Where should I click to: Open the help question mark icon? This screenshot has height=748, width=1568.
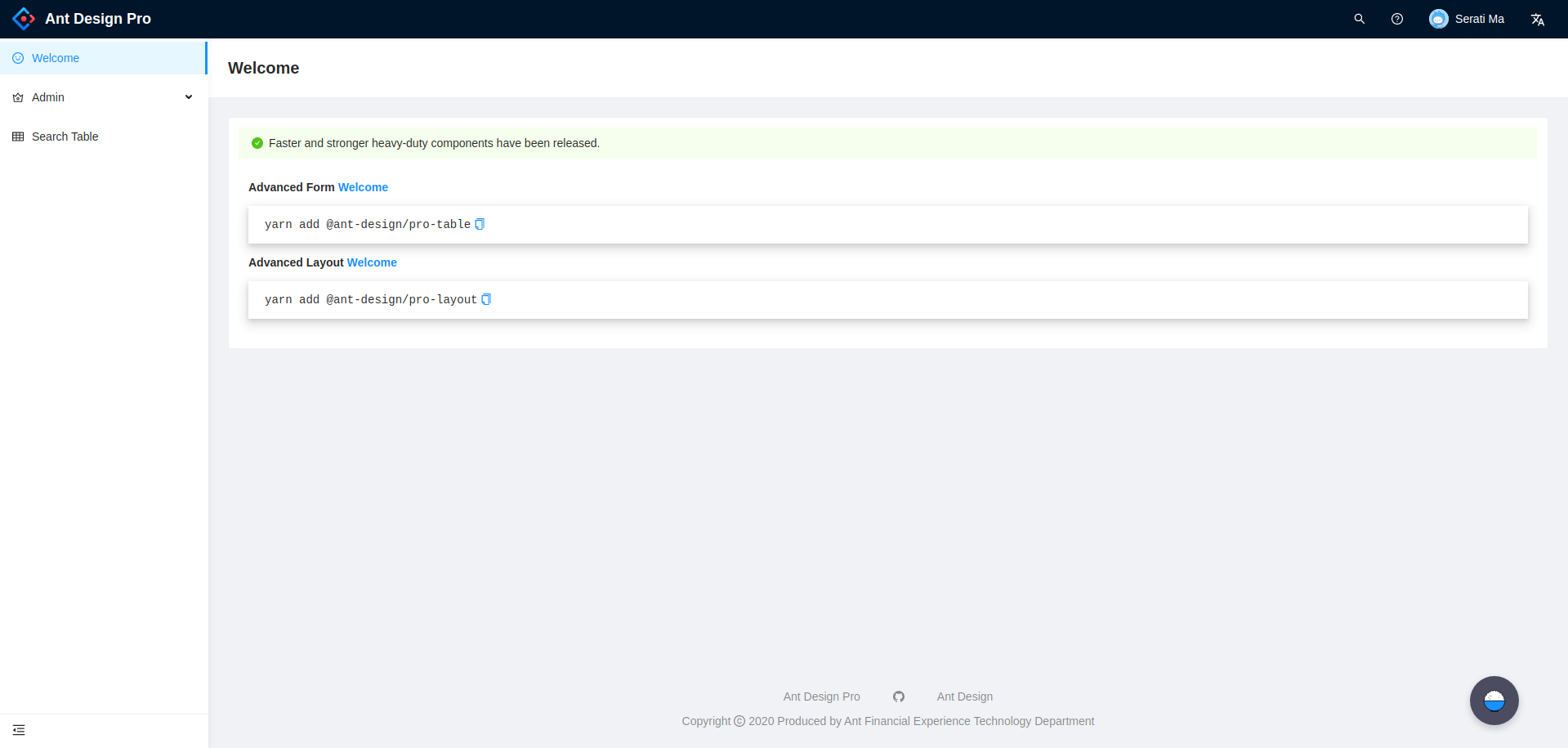[x=1397, y=19]
